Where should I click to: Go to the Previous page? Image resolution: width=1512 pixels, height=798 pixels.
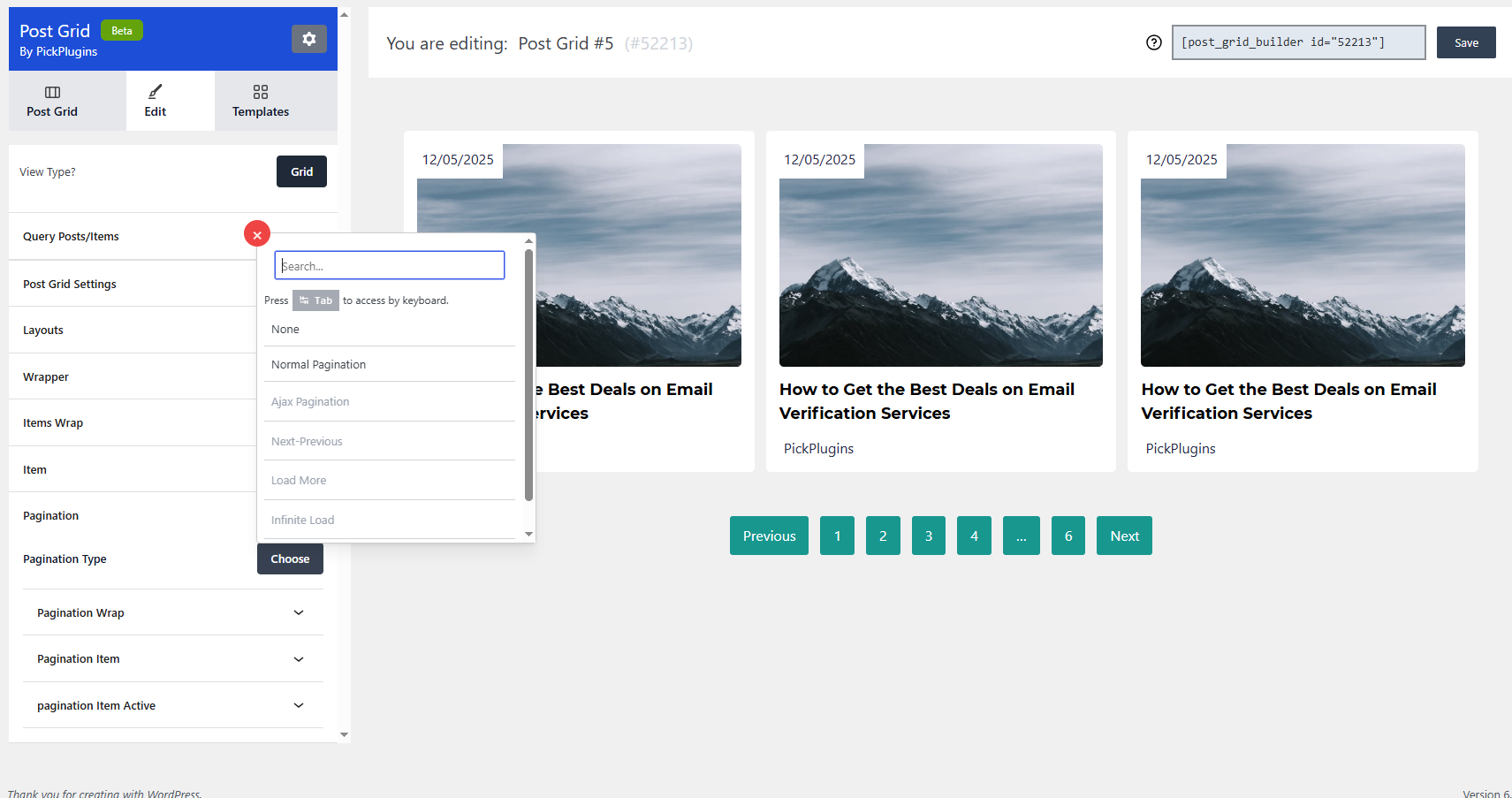(x=769, y=536)
